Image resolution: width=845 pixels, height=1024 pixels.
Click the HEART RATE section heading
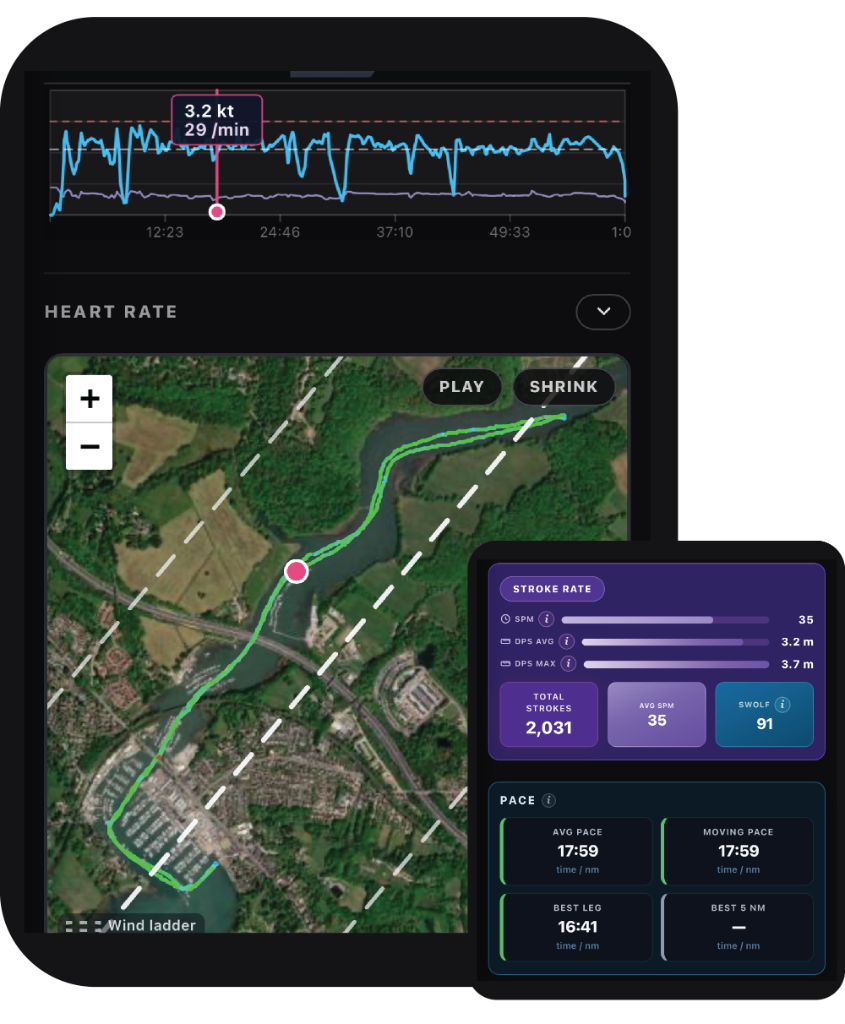[111, 312]
